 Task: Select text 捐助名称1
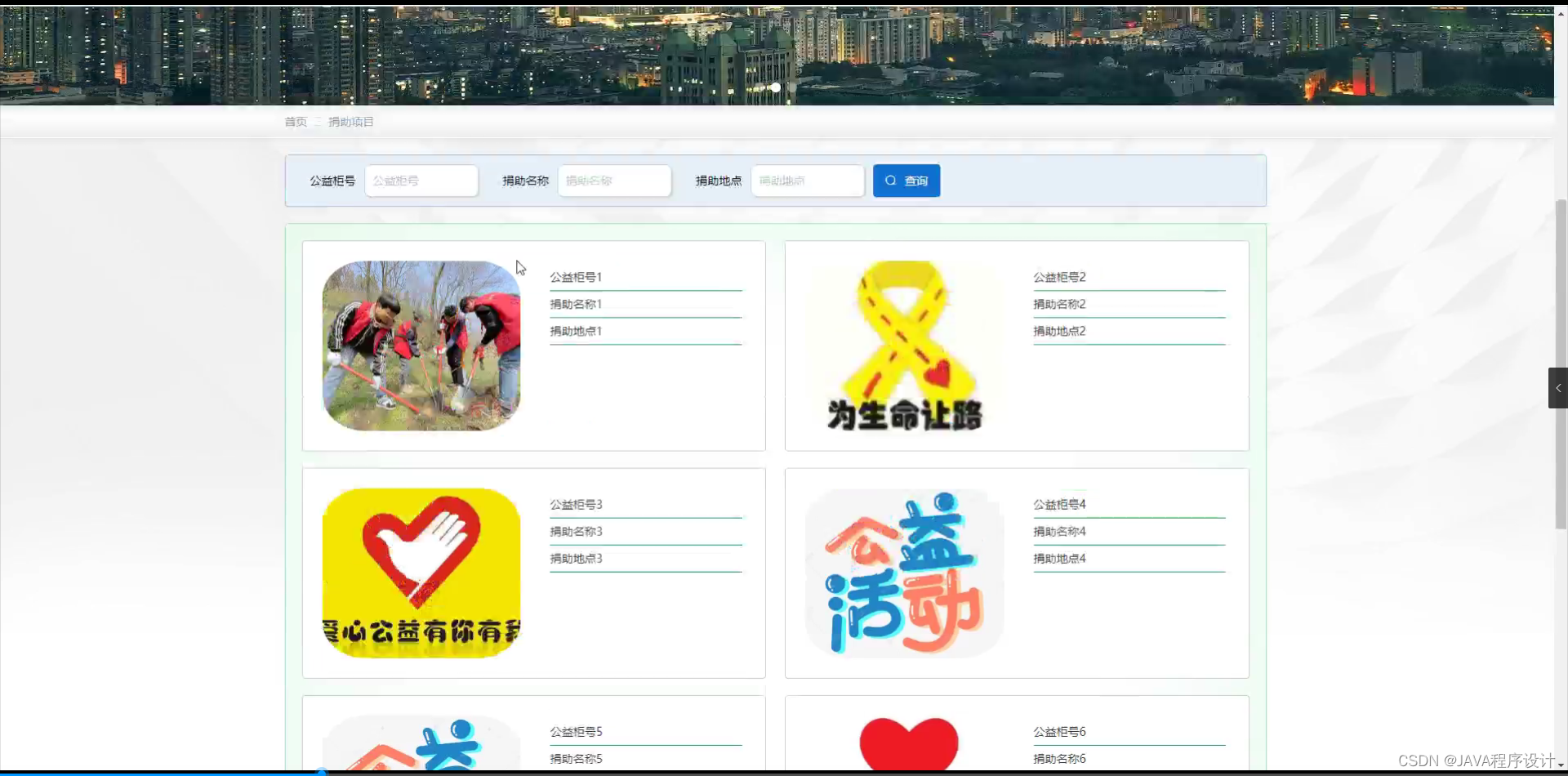576,304
